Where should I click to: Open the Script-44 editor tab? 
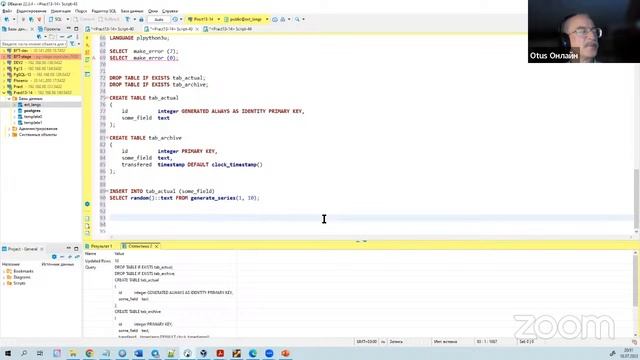(228, 29)
